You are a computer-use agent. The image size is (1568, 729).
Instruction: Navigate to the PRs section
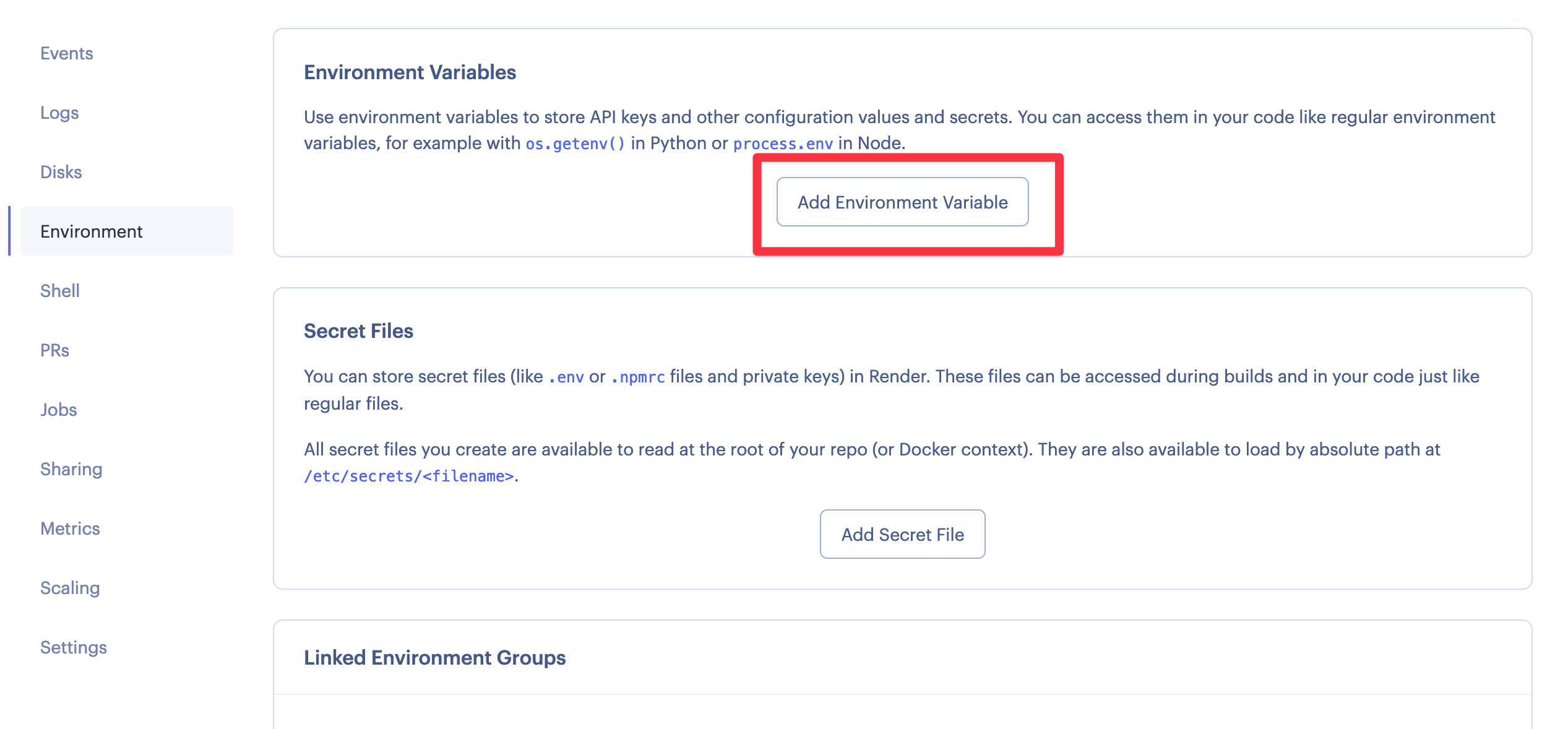pos(54,350)
